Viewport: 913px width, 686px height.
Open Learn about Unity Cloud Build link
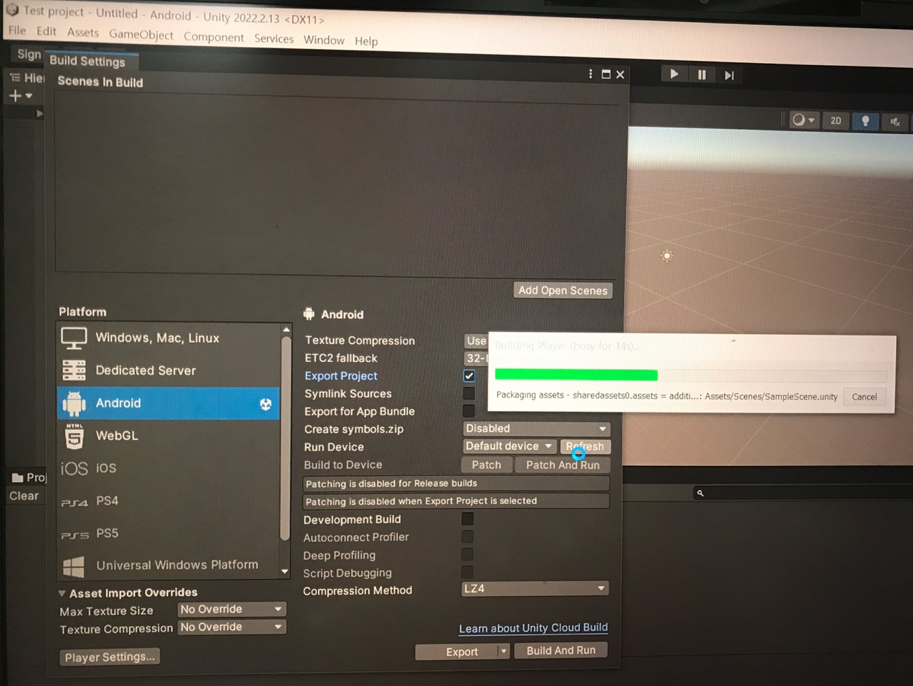[x=533, y=628]
